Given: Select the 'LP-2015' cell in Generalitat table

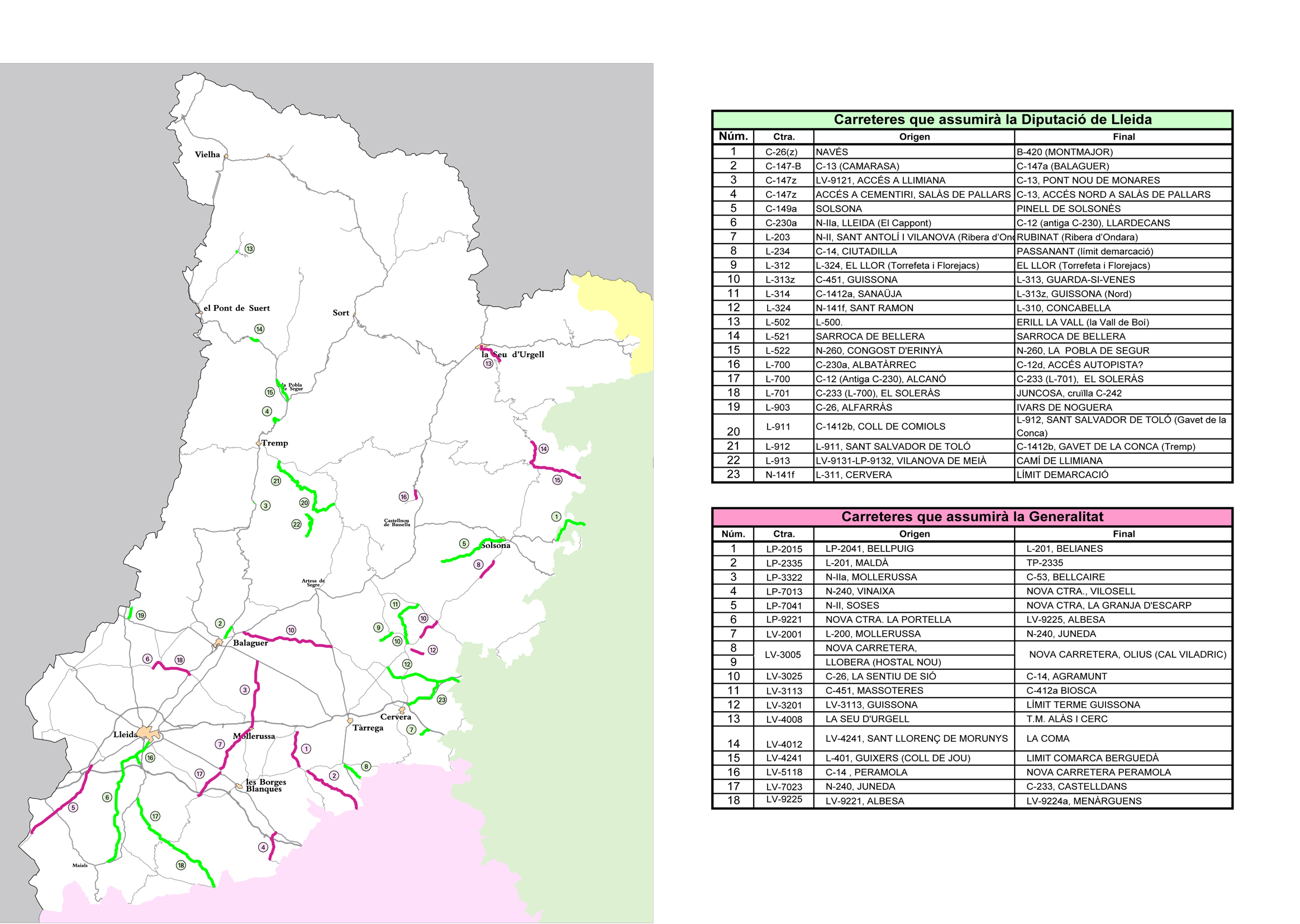Looking at the screenshot, I should 783,549.
